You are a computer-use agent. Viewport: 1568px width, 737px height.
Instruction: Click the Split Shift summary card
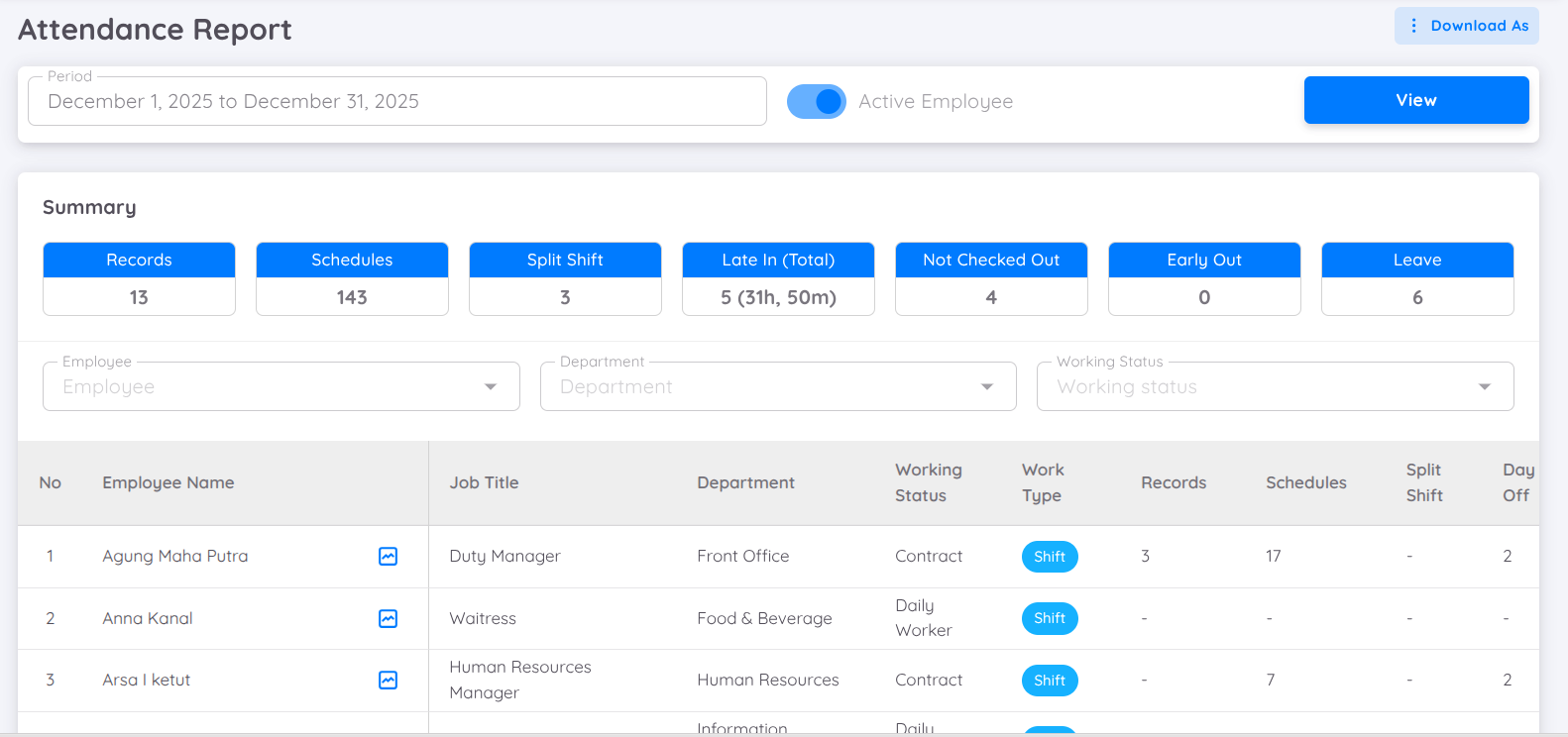tap(565, 278)
